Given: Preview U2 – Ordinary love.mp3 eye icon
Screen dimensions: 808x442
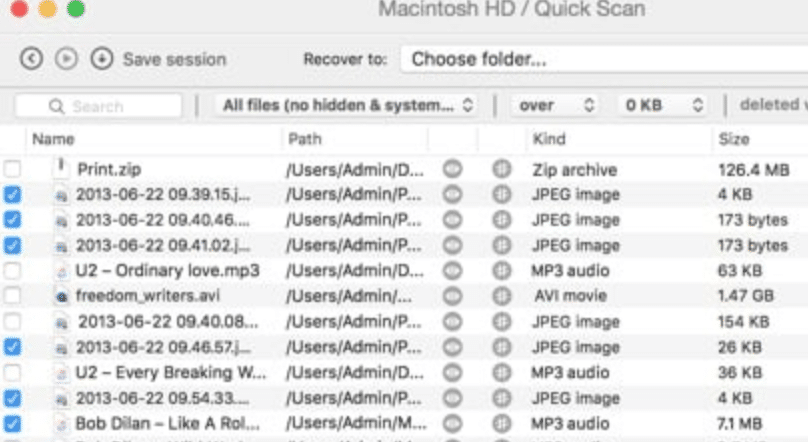Looking at the screenshot, I should (452, 270).
